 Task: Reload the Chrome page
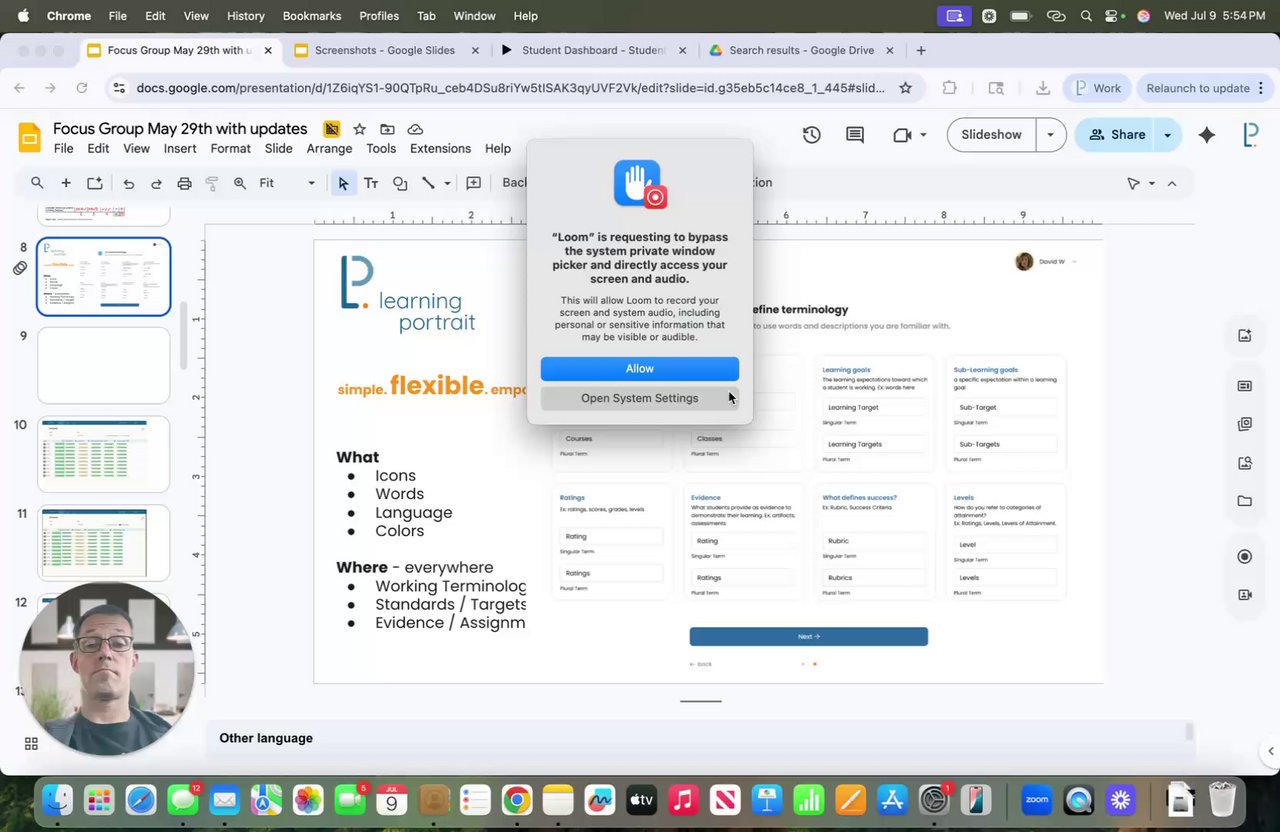coord(82,88)
